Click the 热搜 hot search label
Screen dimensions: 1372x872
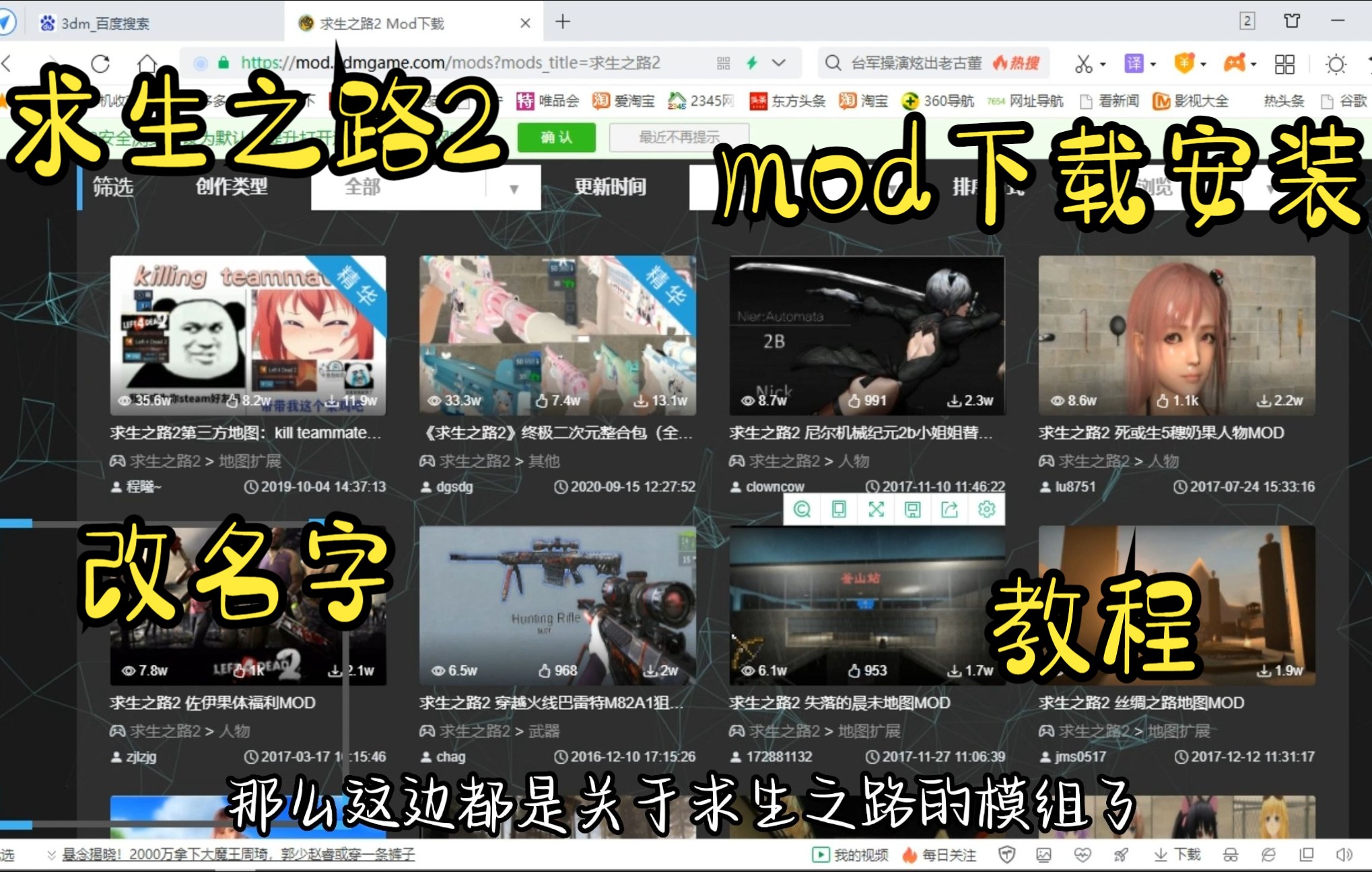pyautogui.click(x=1017, y=63)
